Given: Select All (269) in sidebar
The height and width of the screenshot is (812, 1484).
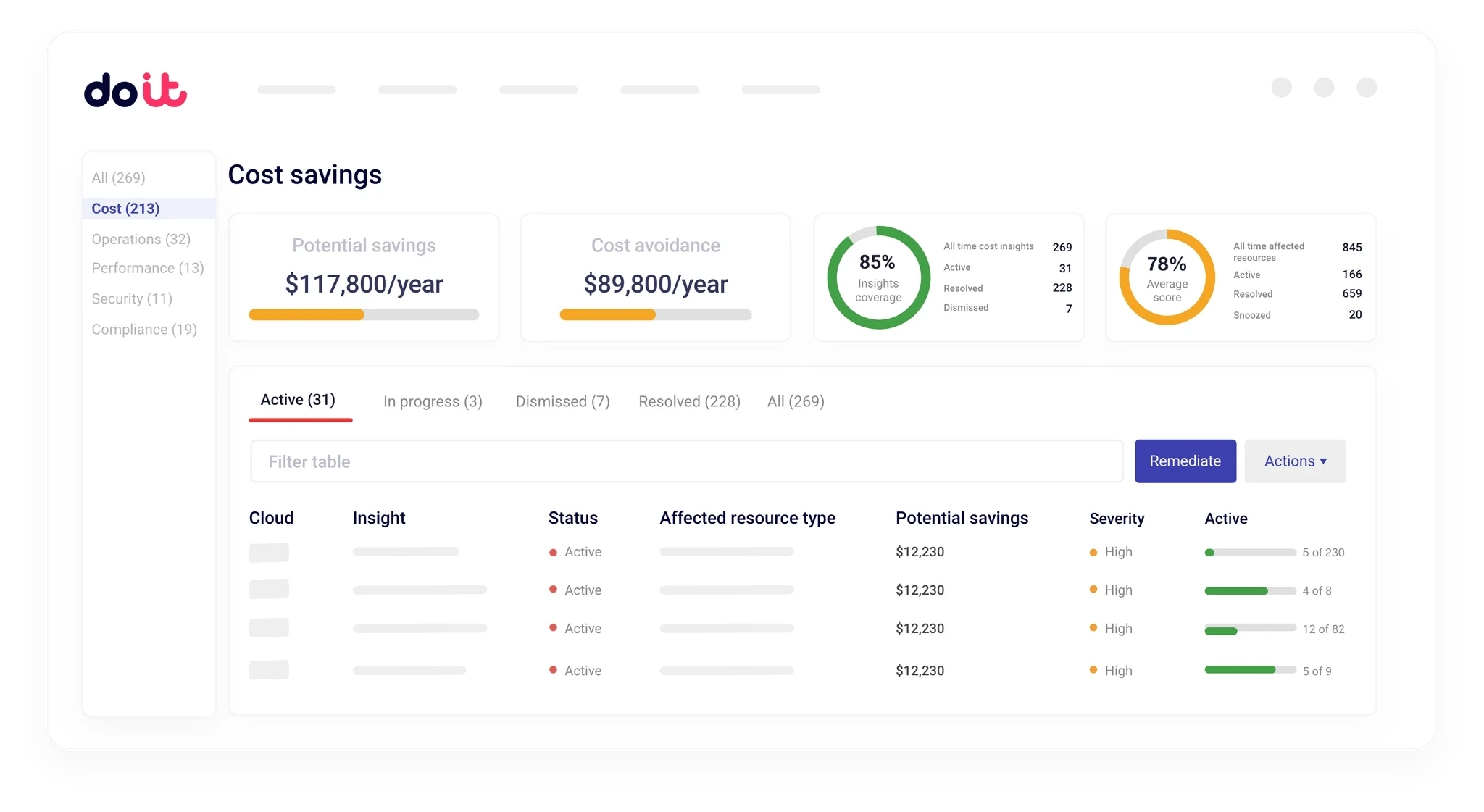Looking at the screenshot, I should (x=119, y=177).
